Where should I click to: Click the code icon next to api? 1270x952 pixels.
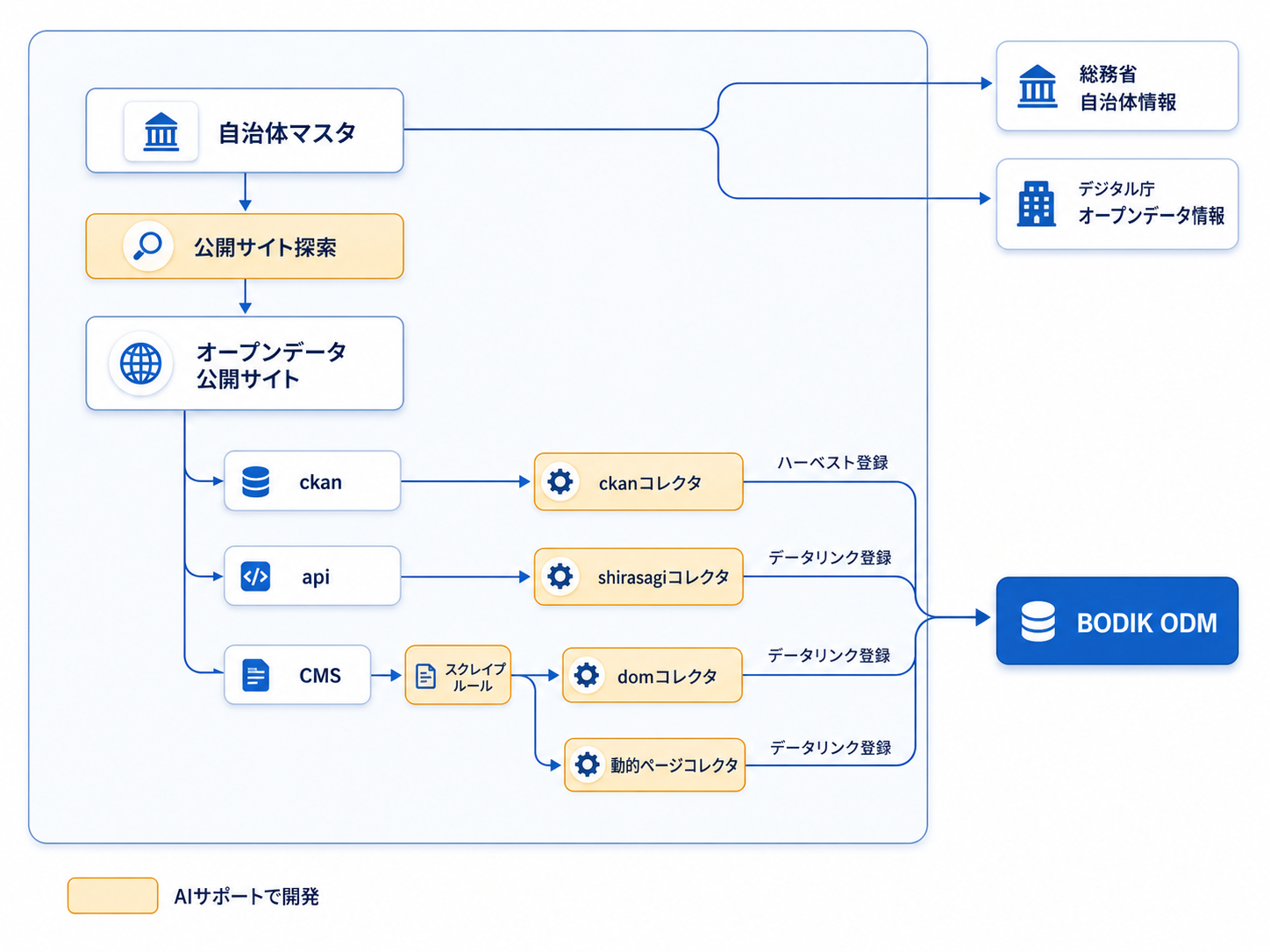pyautogui.click(x=255, y=577)
